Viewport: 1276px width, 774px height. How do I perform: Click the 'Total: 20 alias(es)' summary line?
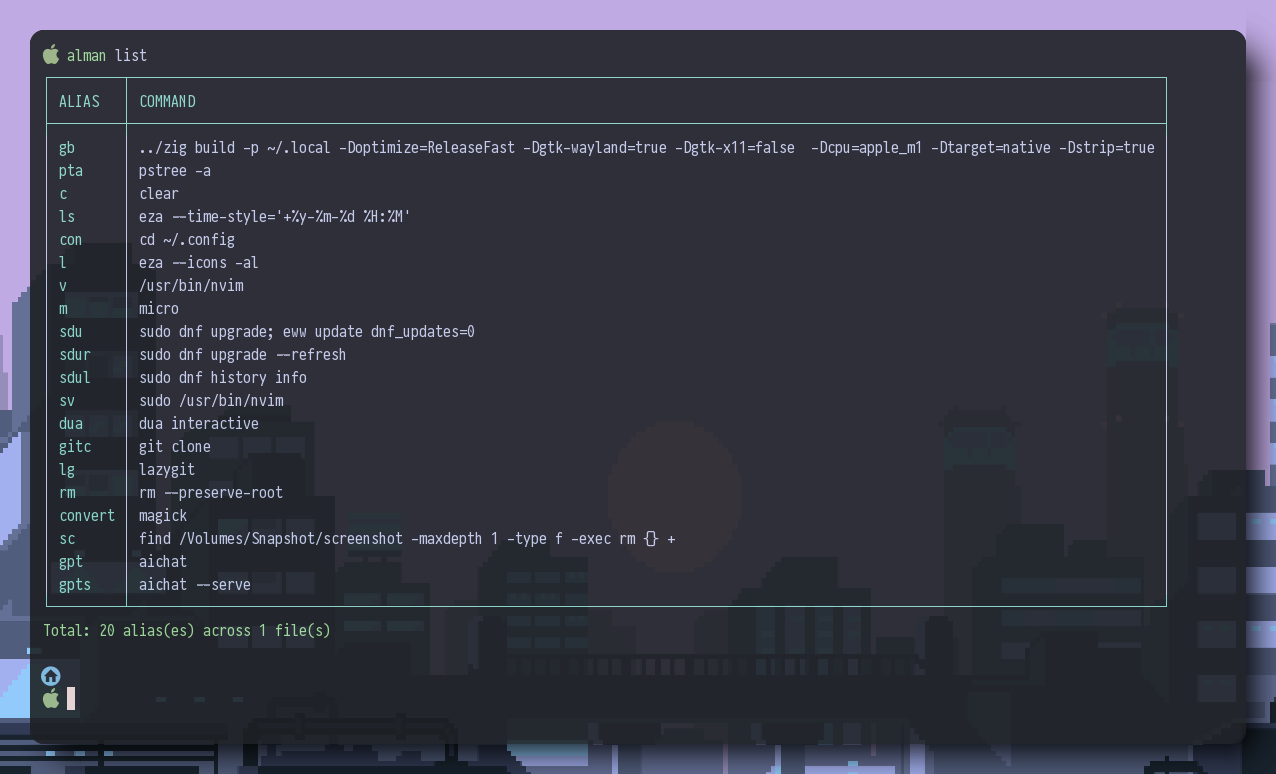[187, 631]
